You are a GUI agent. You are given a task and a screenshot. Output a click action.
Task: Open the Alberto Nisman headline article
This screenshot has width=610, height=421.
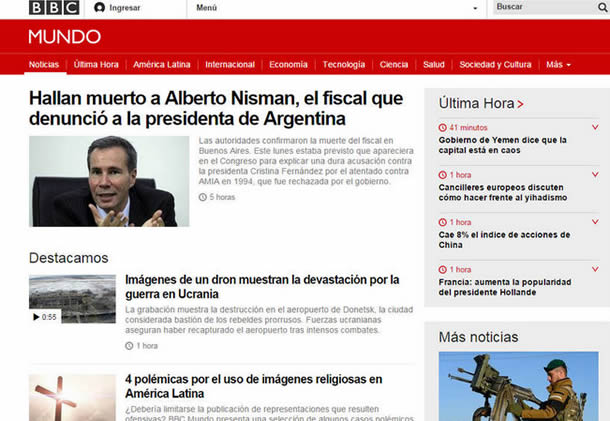(x=216, y=109)
